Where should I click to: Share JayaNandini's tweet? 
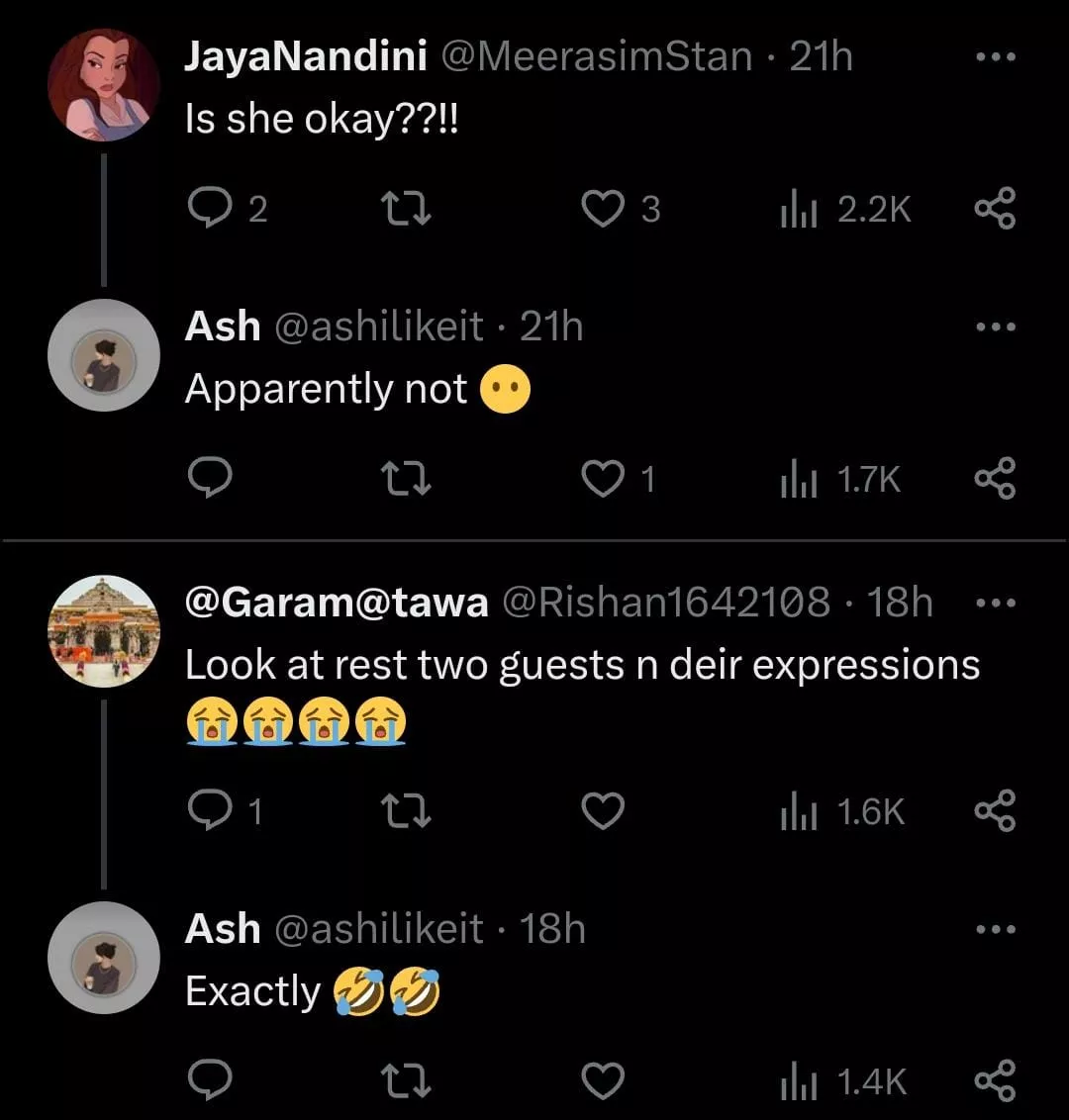pos(995,209)
